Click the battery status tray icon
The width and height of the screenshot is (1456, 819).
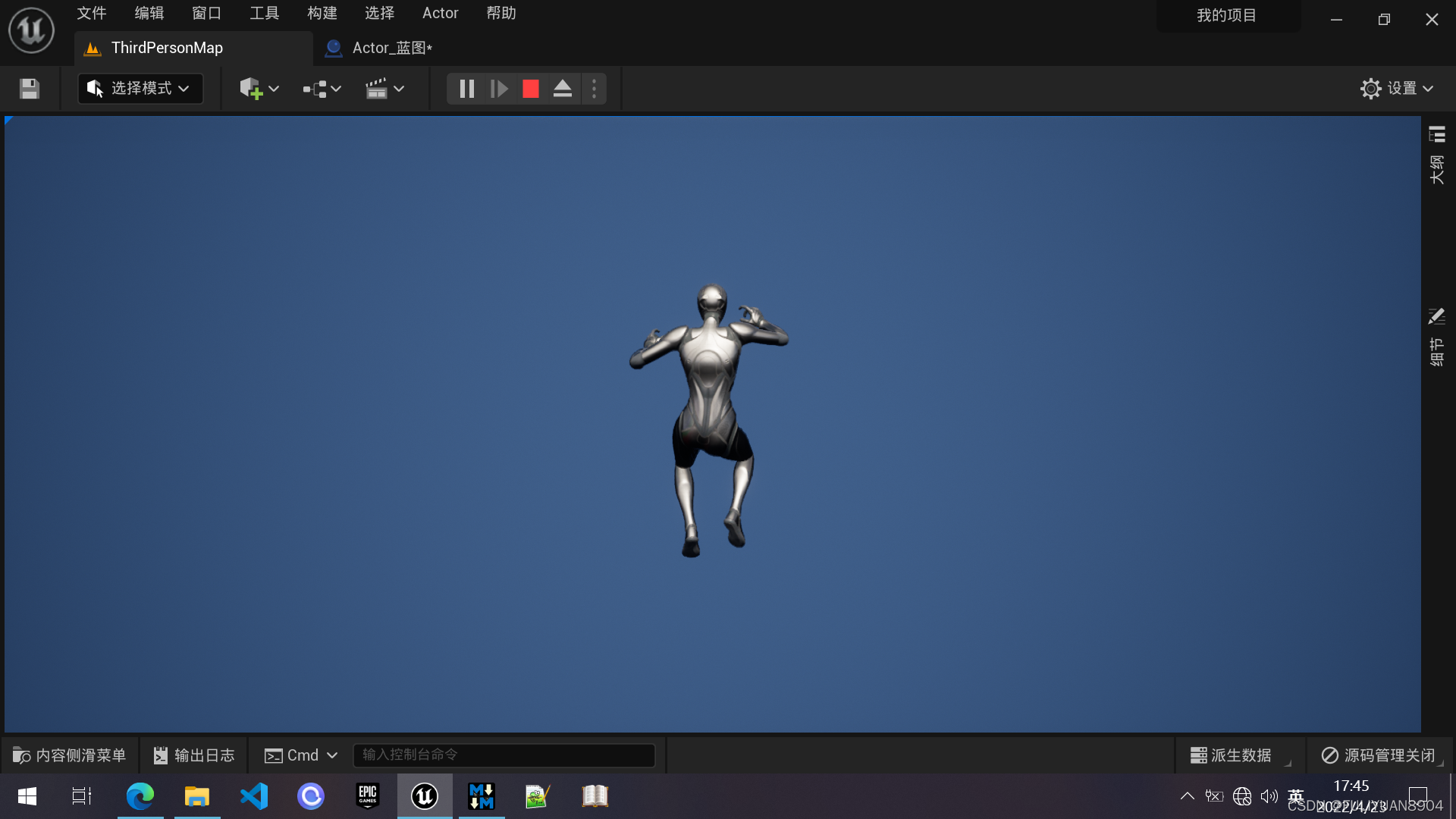click(x=1215, y=796)
